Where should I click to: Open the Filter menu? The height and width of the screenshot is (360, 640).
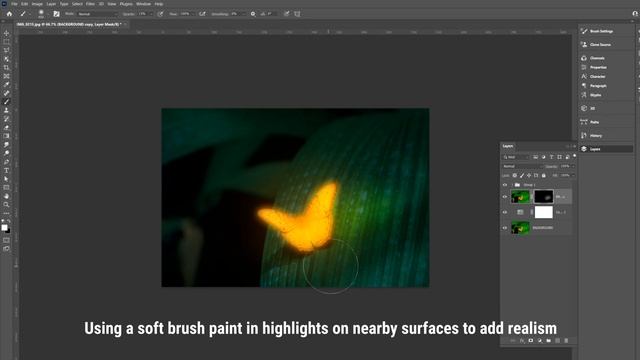click(x=90, y=4)
